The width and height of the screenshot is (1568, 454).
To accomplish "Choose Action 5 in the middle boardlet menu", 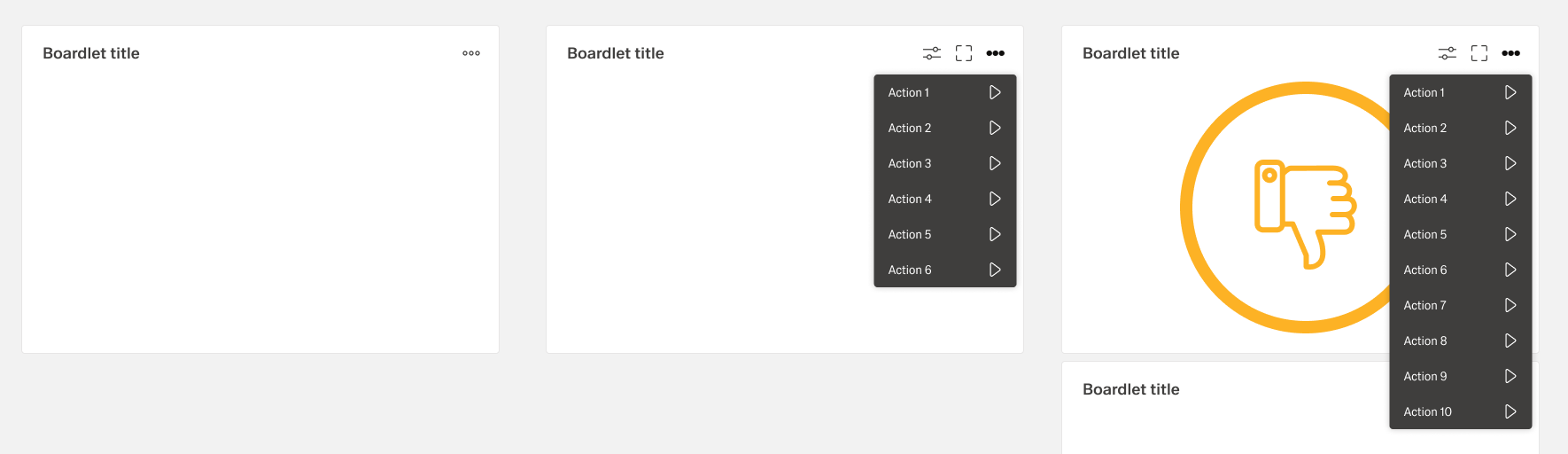I will tap(910, 234).
